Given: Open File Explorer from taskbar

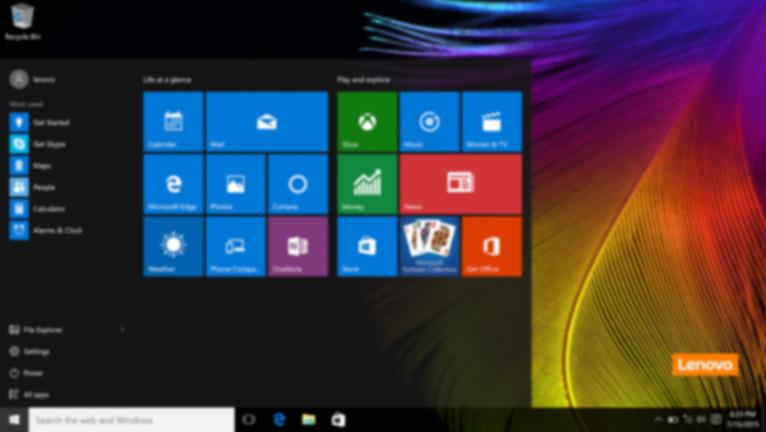Looking at the screenshot, I should coord(309,420).
